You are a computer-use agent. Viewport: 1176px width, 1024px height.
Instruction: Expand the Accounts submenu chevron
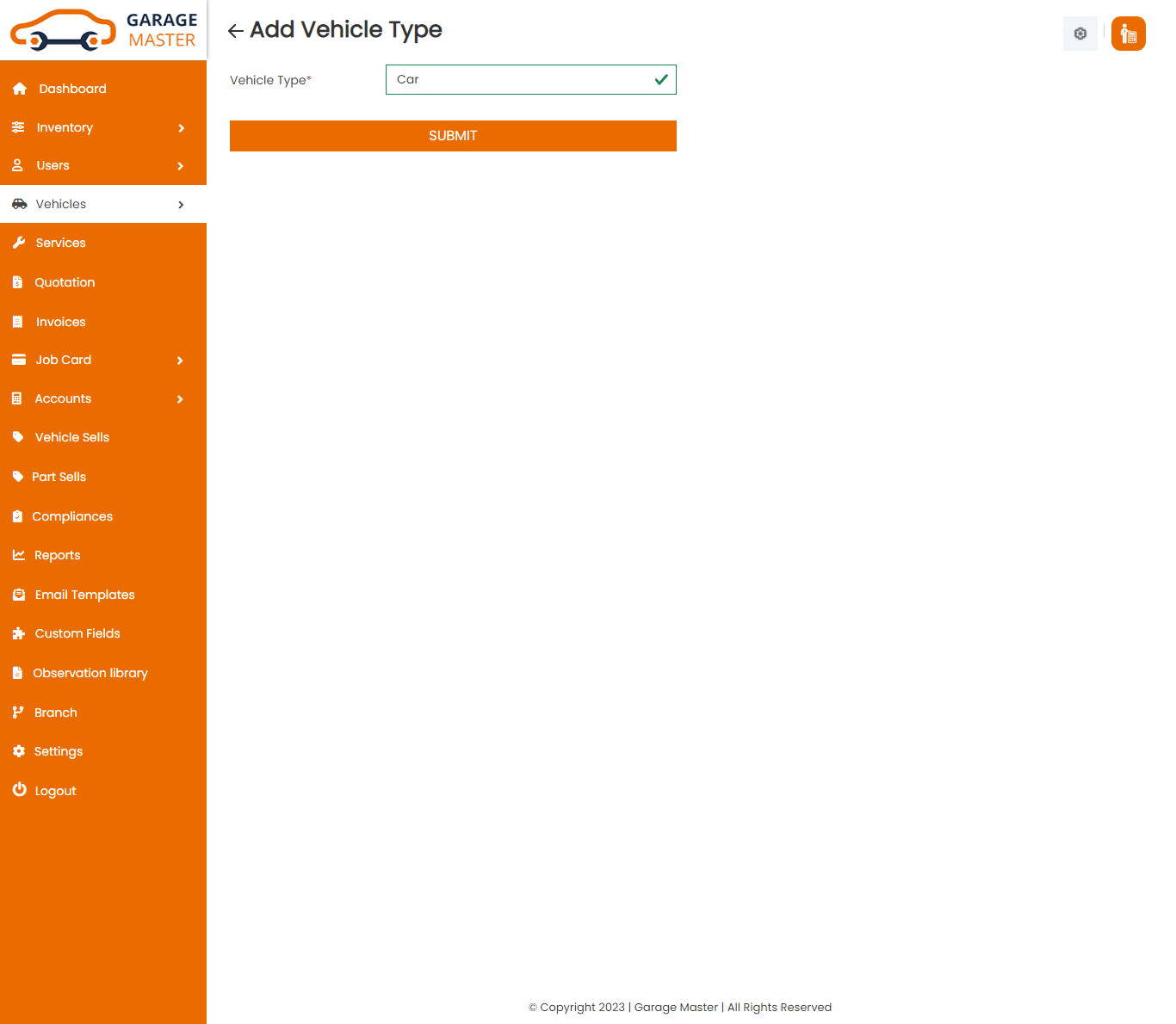tap(180, 399)
